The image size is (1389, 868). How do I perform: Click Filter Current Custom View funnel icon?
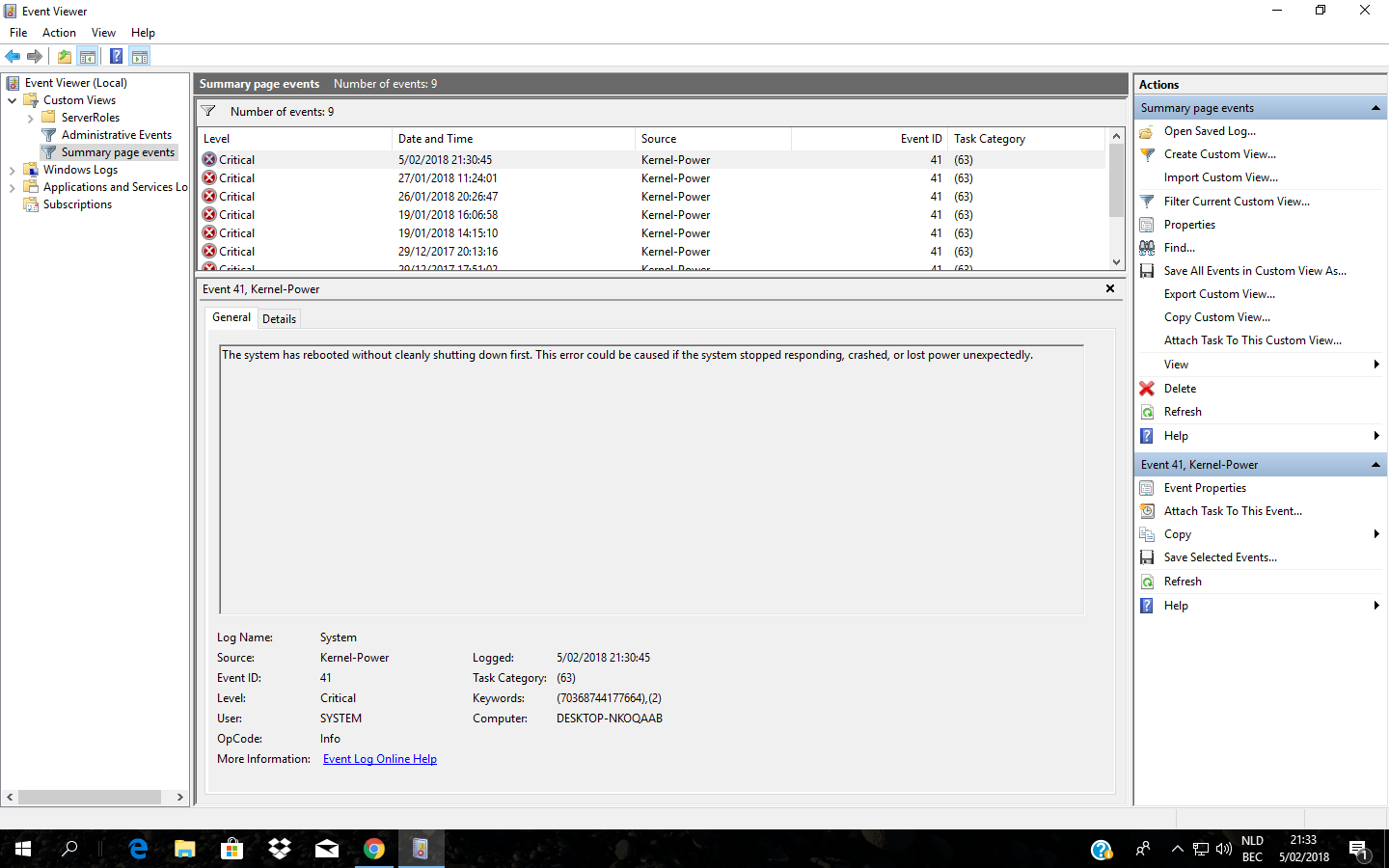(x=1147, y=202)
